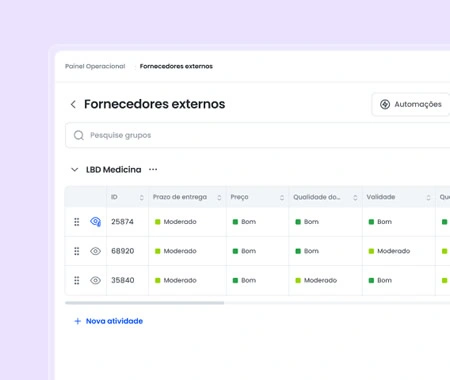The width and height of the screenshot is (450, 380).
Task: Toggle the eye icon for row 25874
Action: click(95, 222)
